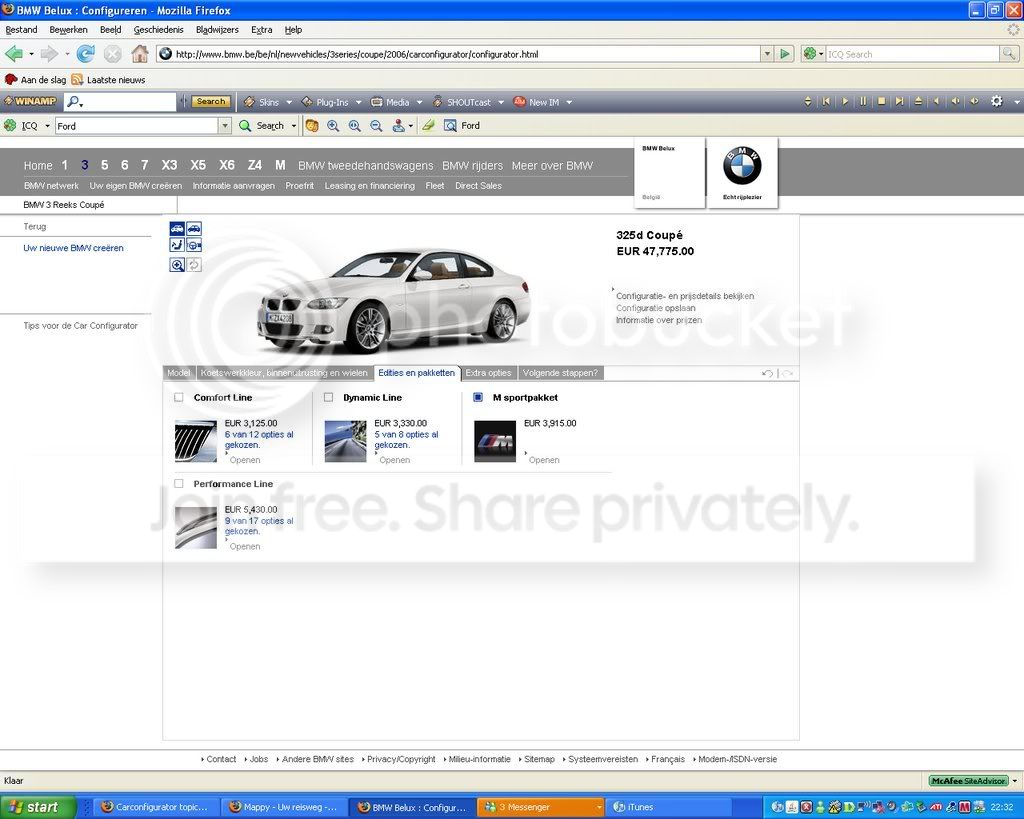The width and height of the screenshot is (1024, 819).
Task: Tick the Dynamic Line checkbox
Action: click(328, 397)
